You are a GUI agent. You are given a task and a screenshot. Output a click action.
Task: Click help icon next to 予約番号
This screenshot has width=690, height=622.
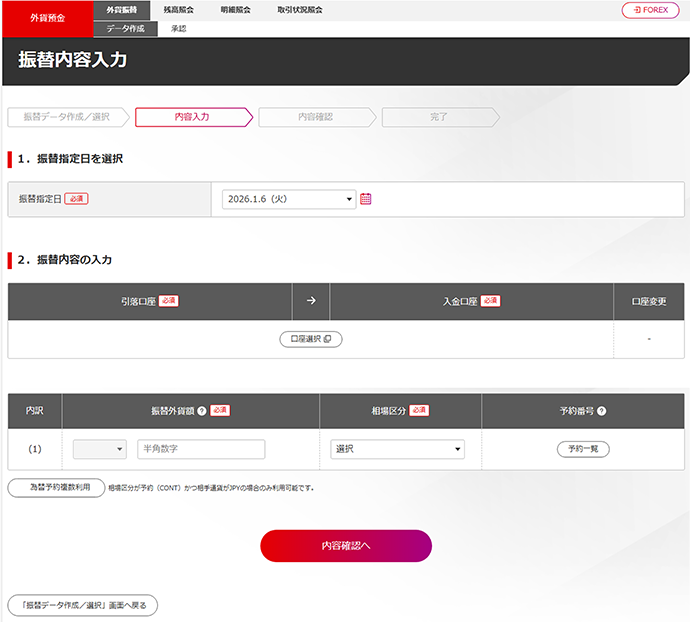click(602, 411)
